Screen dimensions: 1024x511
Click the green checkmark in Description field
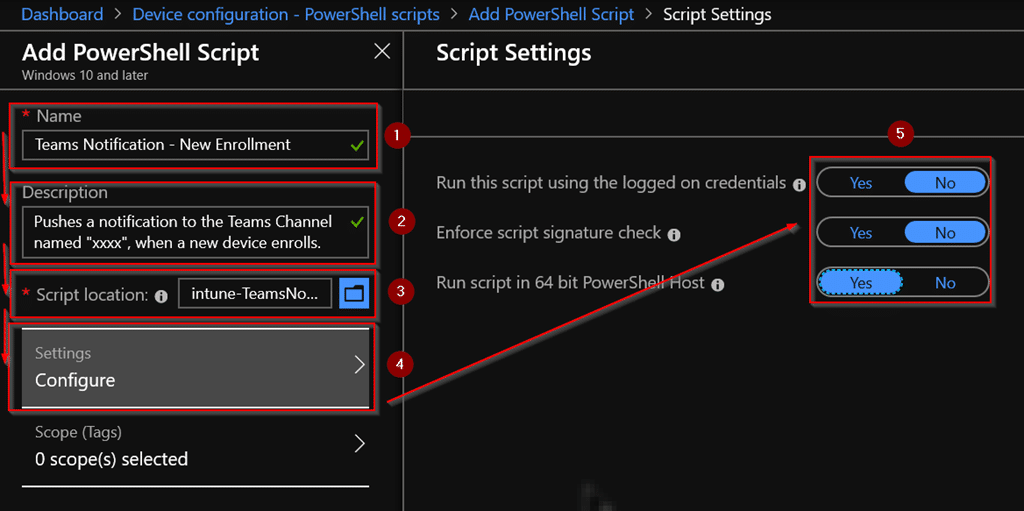click(x=357, y=222)
